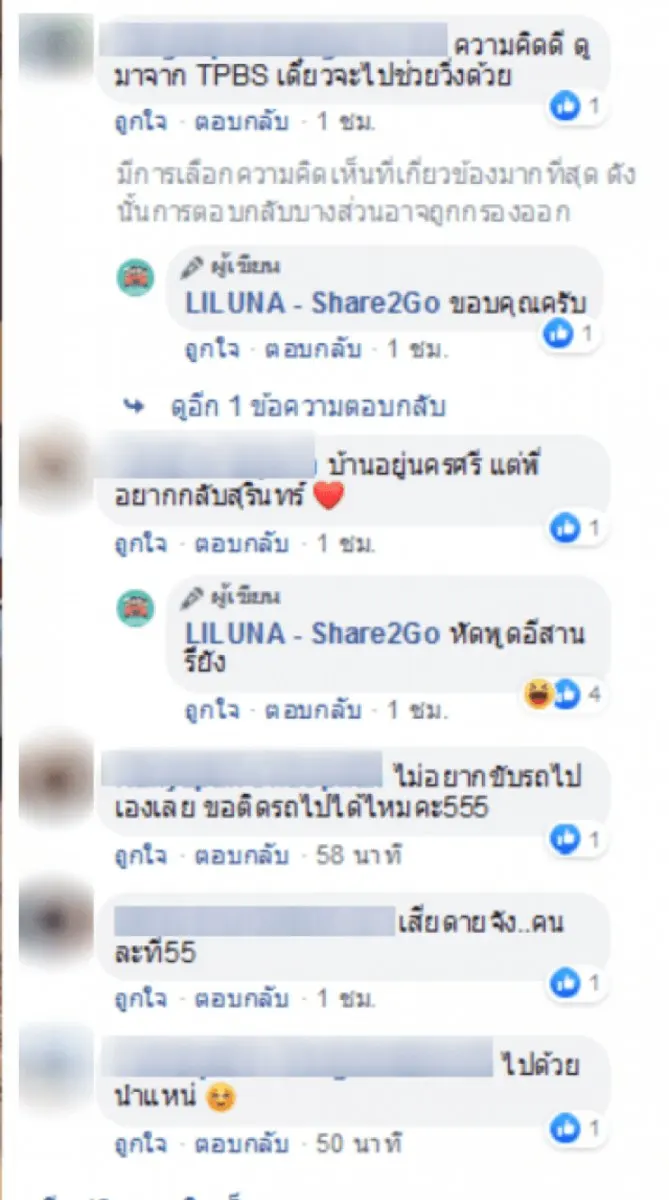This screenshot has height=1200, width=669.
Task: Click the 50 นาที timestamp on last comment
Action: [x=358, y=1142]
